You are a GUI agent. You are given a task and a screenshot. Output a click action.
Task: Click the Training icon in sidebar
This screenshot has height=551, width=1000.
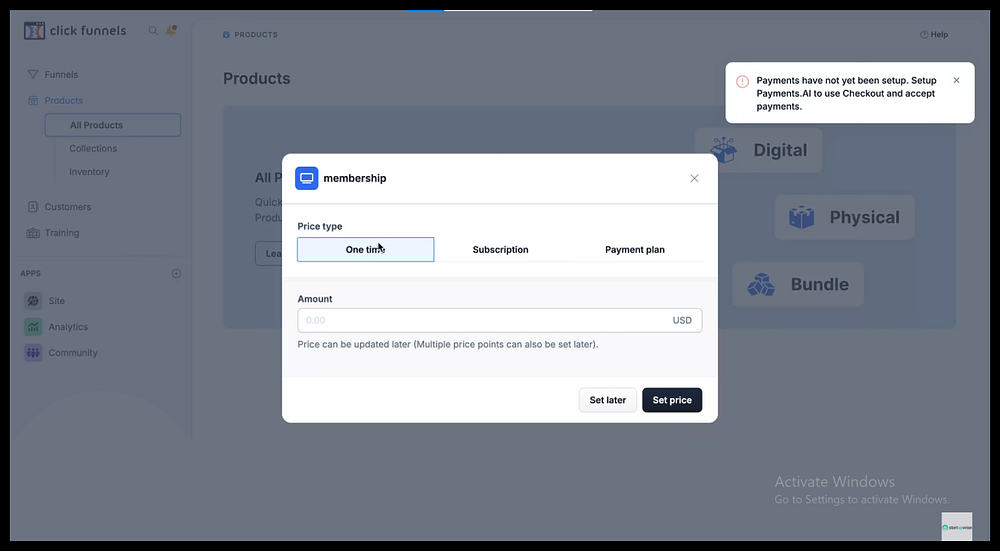coord(33,233)
